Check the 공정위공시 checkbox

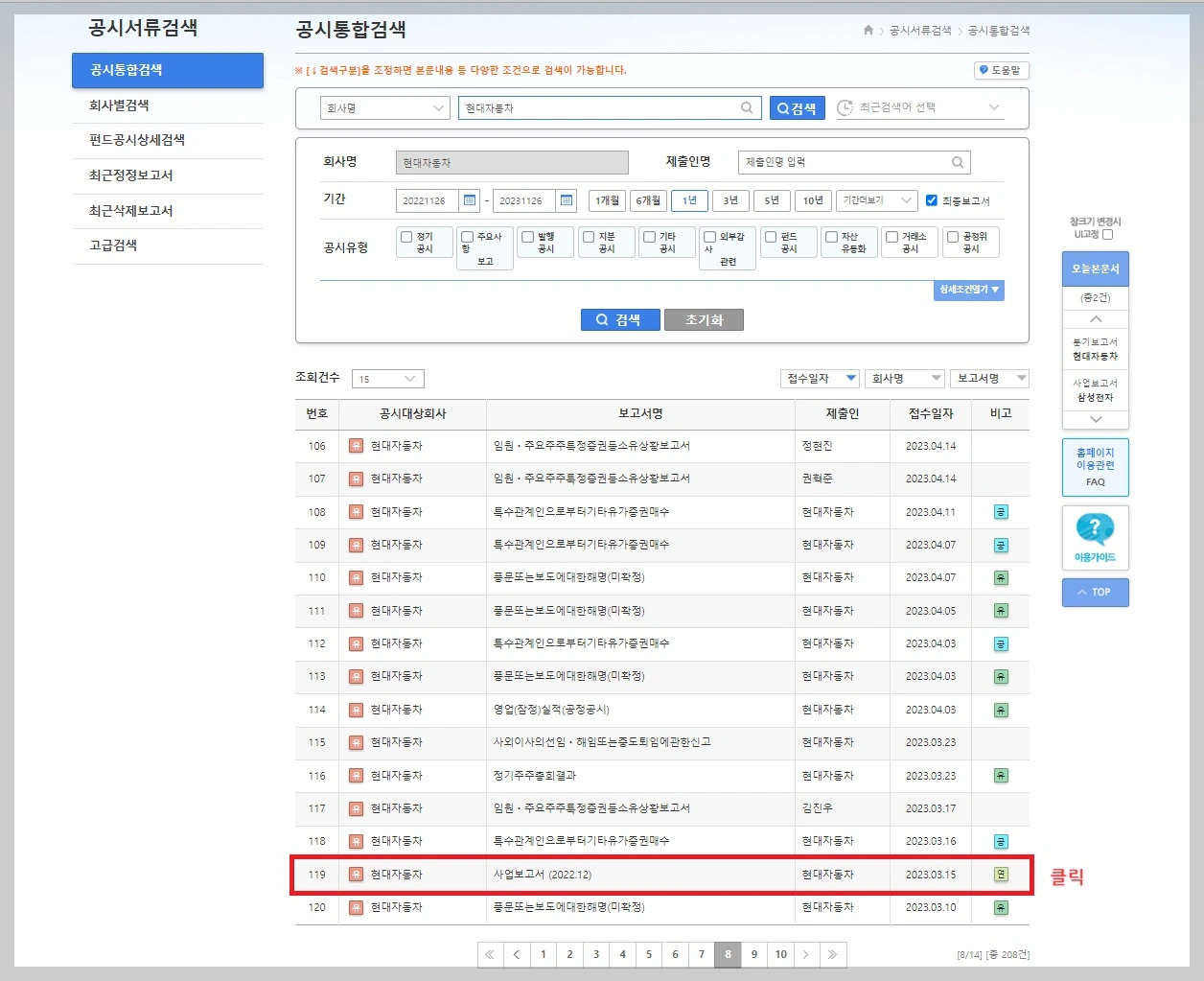pyautogui.click(x=952, y=237)
